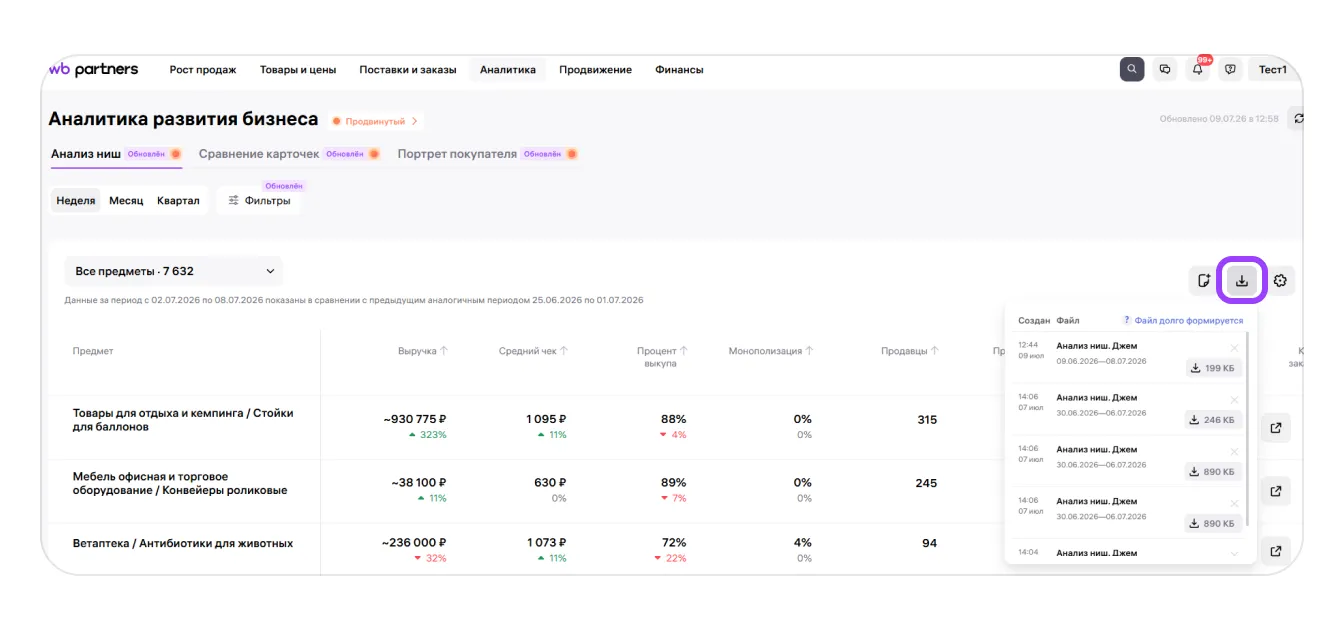This screenshot has width=1344, height=630.
Task: Open Мебель офисная / Конвейеры роликовые row
Action: tap(180, 484)
